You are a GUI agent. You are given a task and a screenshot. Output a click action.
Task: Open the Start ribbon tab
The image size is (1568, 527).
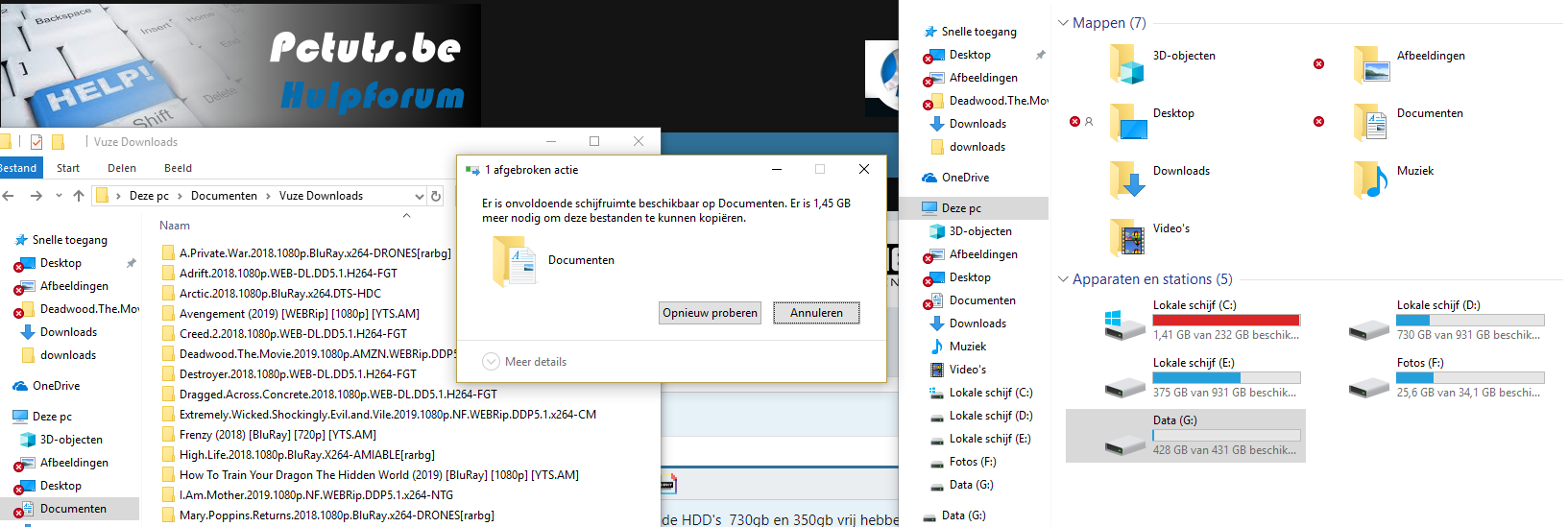pyautogui.click(x=68, y=168)
